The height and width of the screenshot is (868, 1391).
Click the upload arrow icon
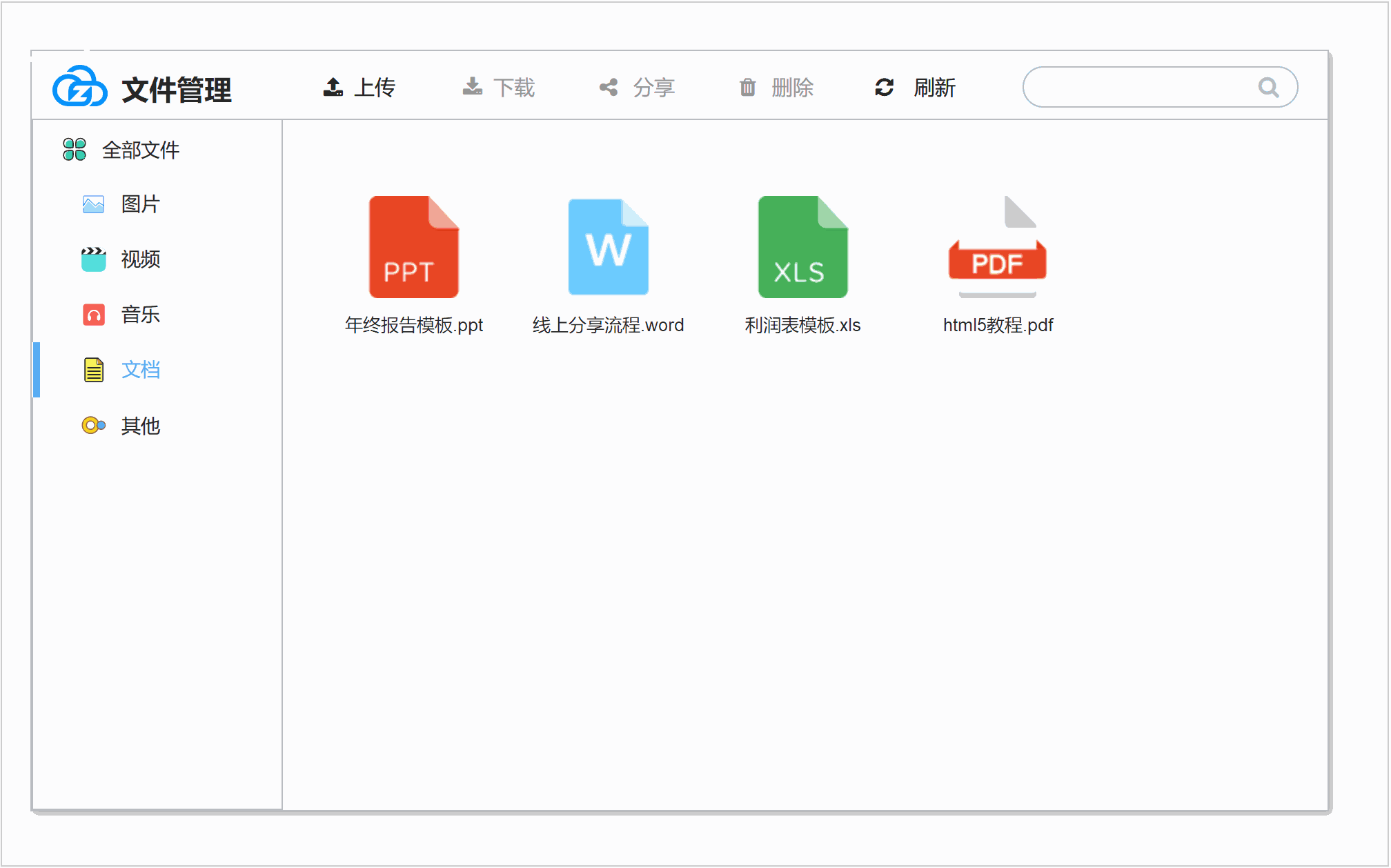click(x=333, y=87)
